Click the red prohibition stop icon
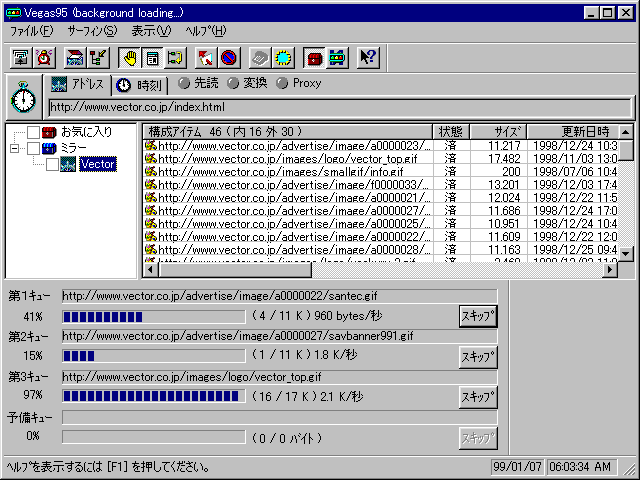Screen dimensions: 640x480 tap(229, 58)
